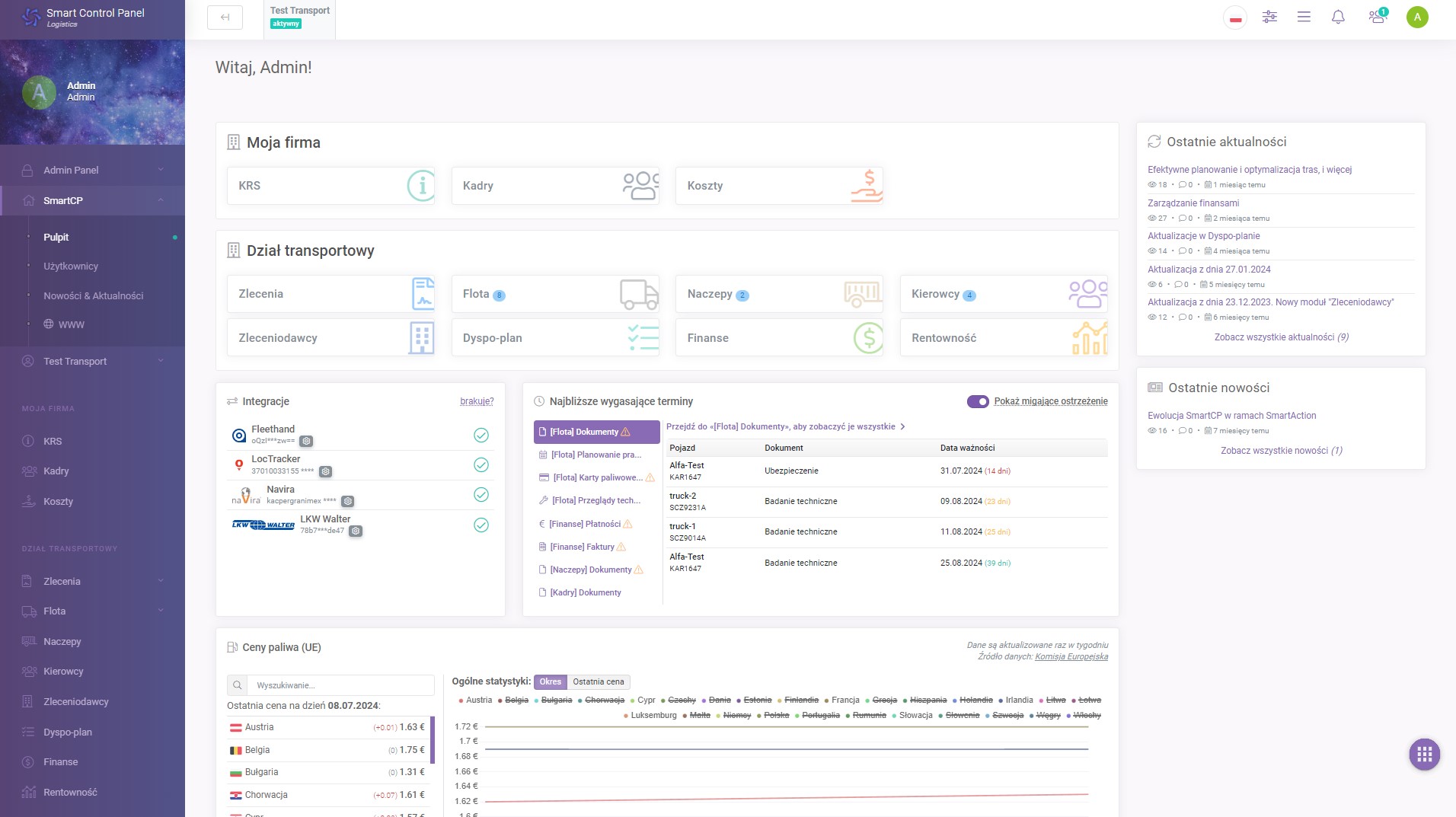Expand the Zlecenia sidebar submenu
Screen dimensions: 1456x817
(92, 581)
